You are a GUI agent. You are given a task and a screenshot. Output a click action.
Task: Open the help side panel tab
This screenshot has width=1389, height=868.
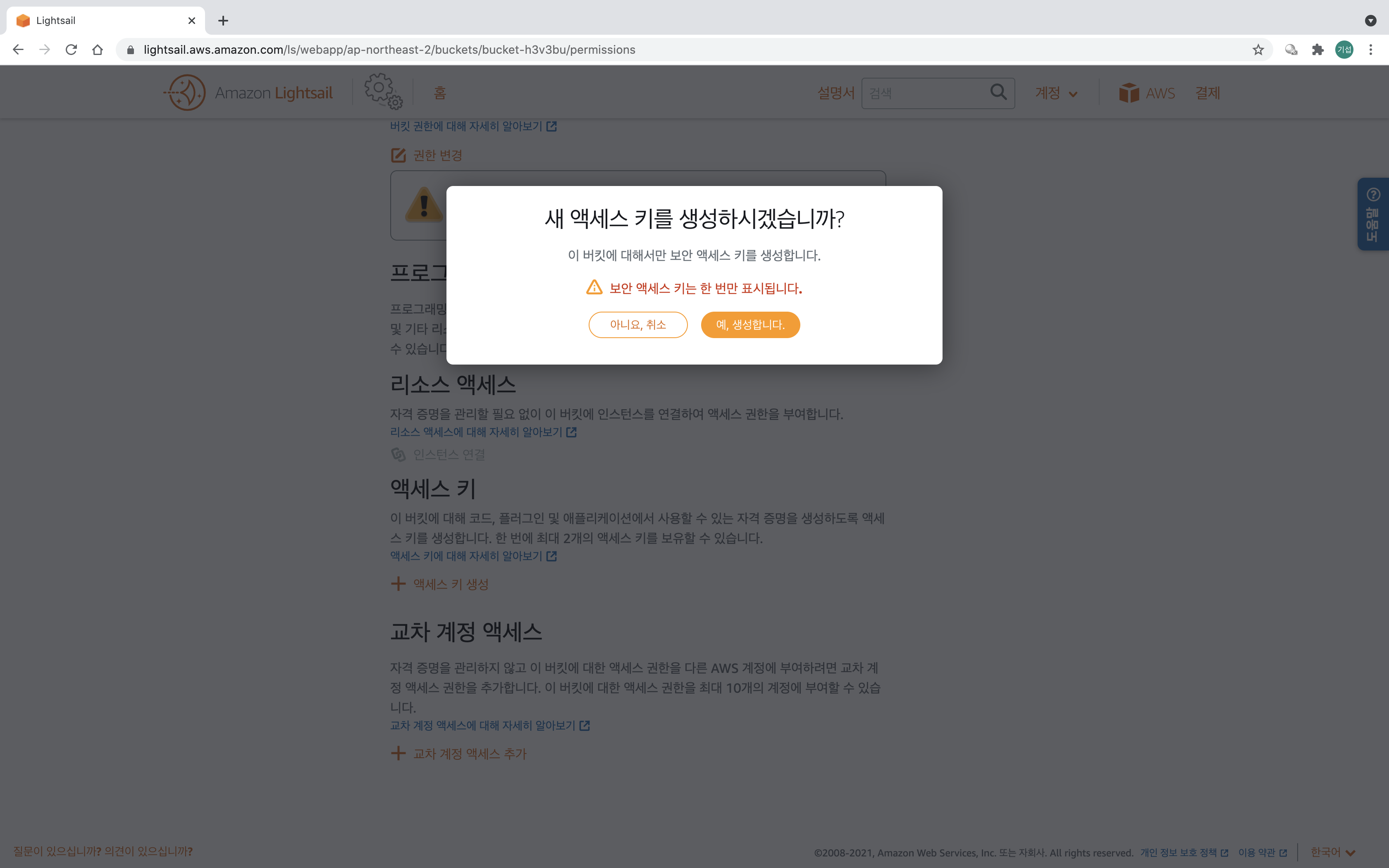(x=1372, y=214)
